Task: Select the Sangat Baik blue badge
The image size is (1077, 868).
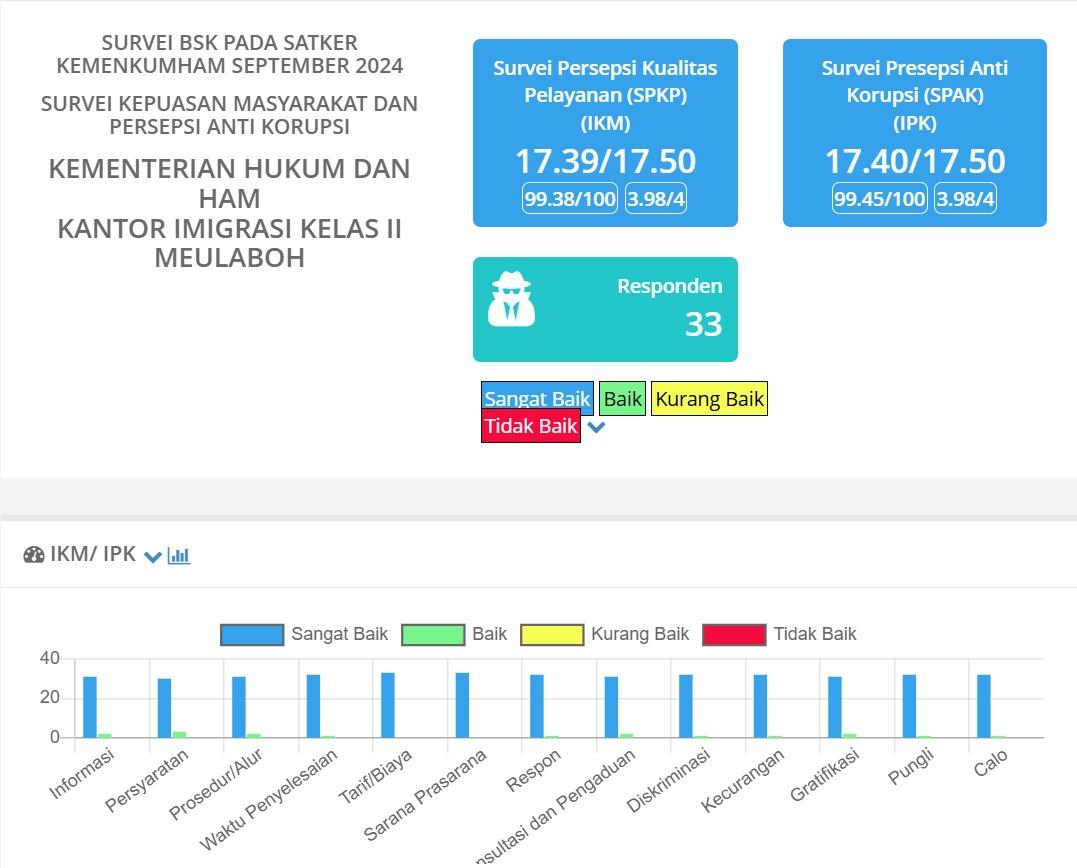Action: (537, 398)
